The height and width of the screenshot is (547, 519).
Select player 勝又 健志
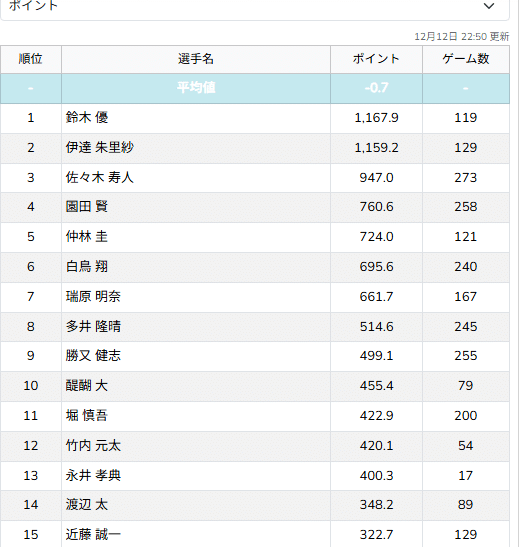tap(93, 356)
